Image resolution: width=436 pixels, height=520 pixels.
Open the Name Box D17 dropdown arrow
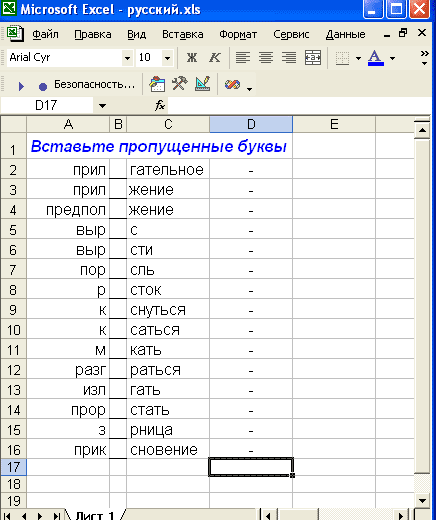coord(102,106)
